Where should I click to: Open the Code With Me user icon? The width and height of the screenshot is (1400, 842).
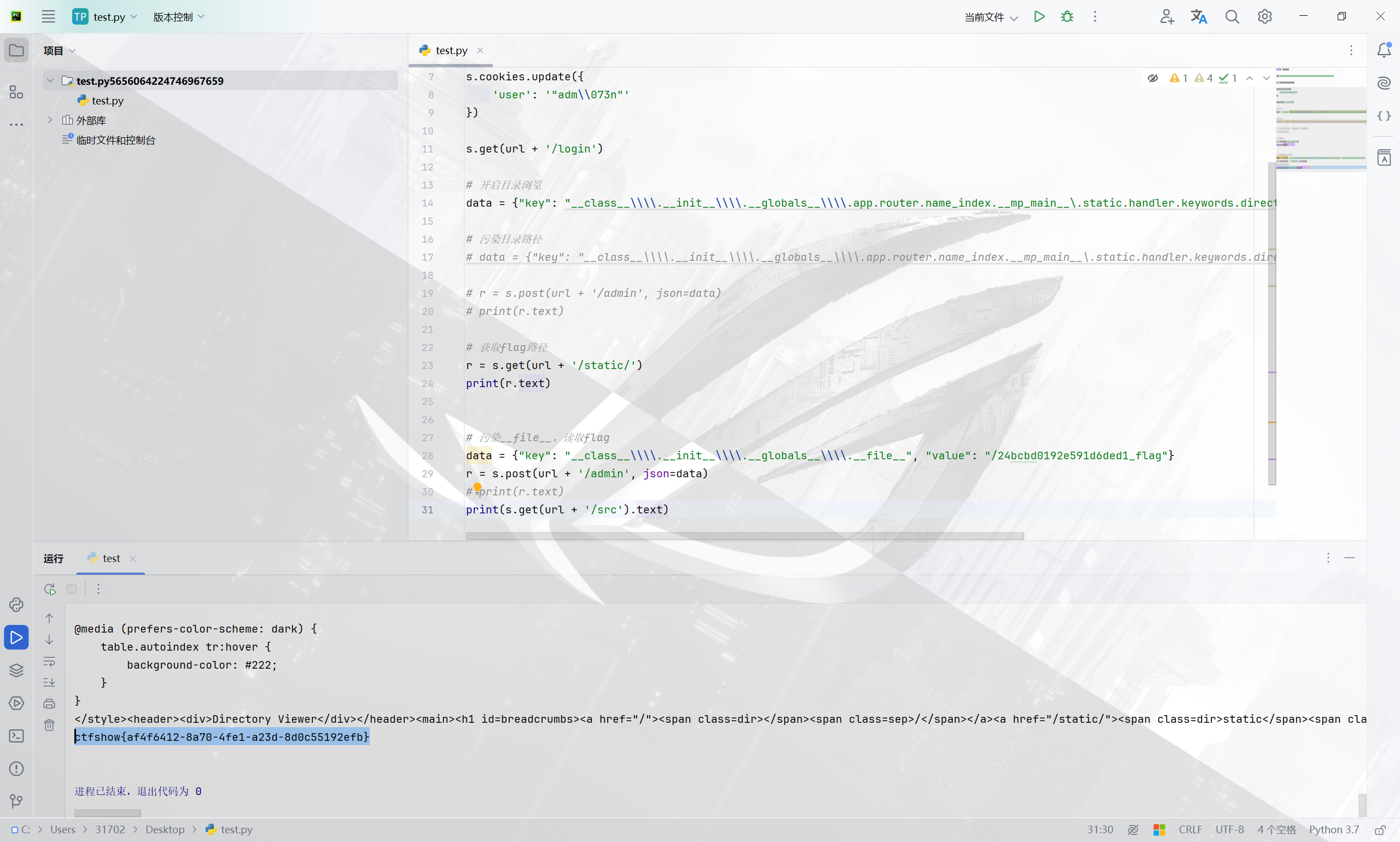1166,16
